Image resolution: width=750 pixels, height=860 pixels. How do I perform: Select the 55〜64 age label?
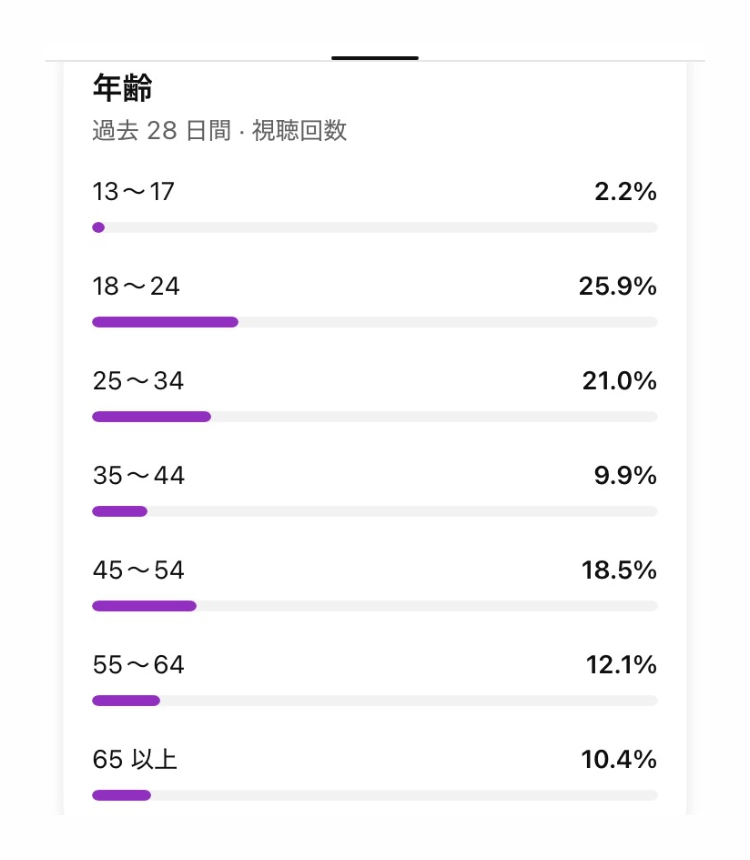(138, 665)
